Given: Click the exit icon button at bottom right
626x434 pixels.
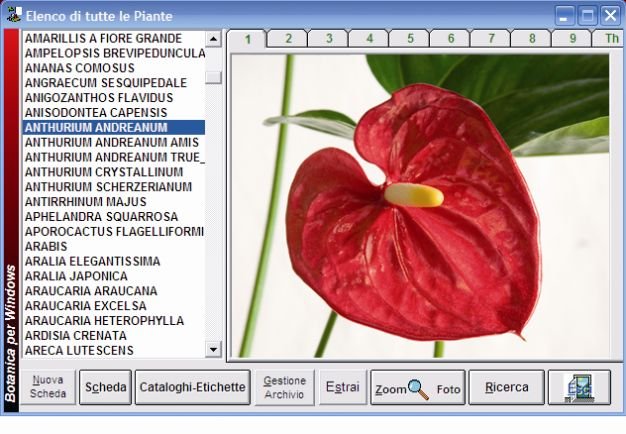Looking at the screenshot, I should [579, 388].
